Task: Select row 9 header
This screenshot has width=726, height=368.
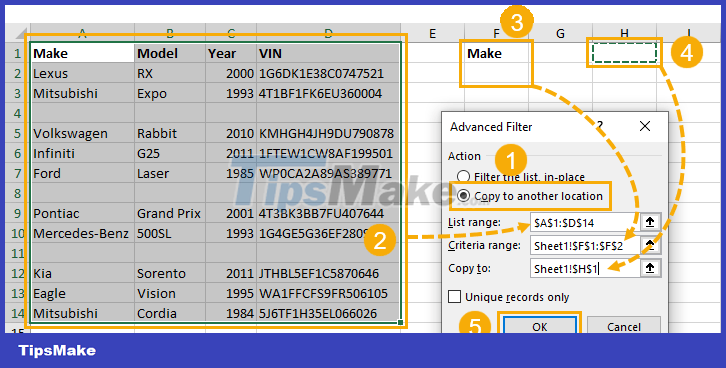Action: pos(18,213)
